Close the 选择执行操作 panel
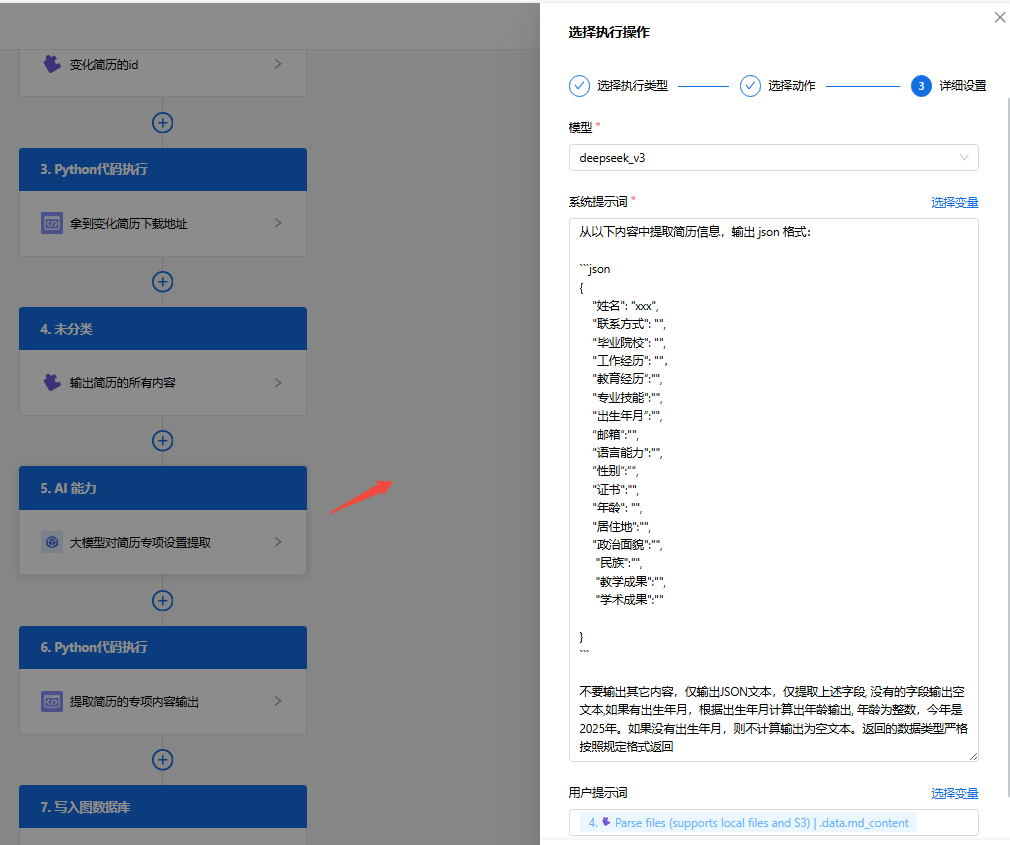Screen dimensions: 1010x845 click(1000, 17)
